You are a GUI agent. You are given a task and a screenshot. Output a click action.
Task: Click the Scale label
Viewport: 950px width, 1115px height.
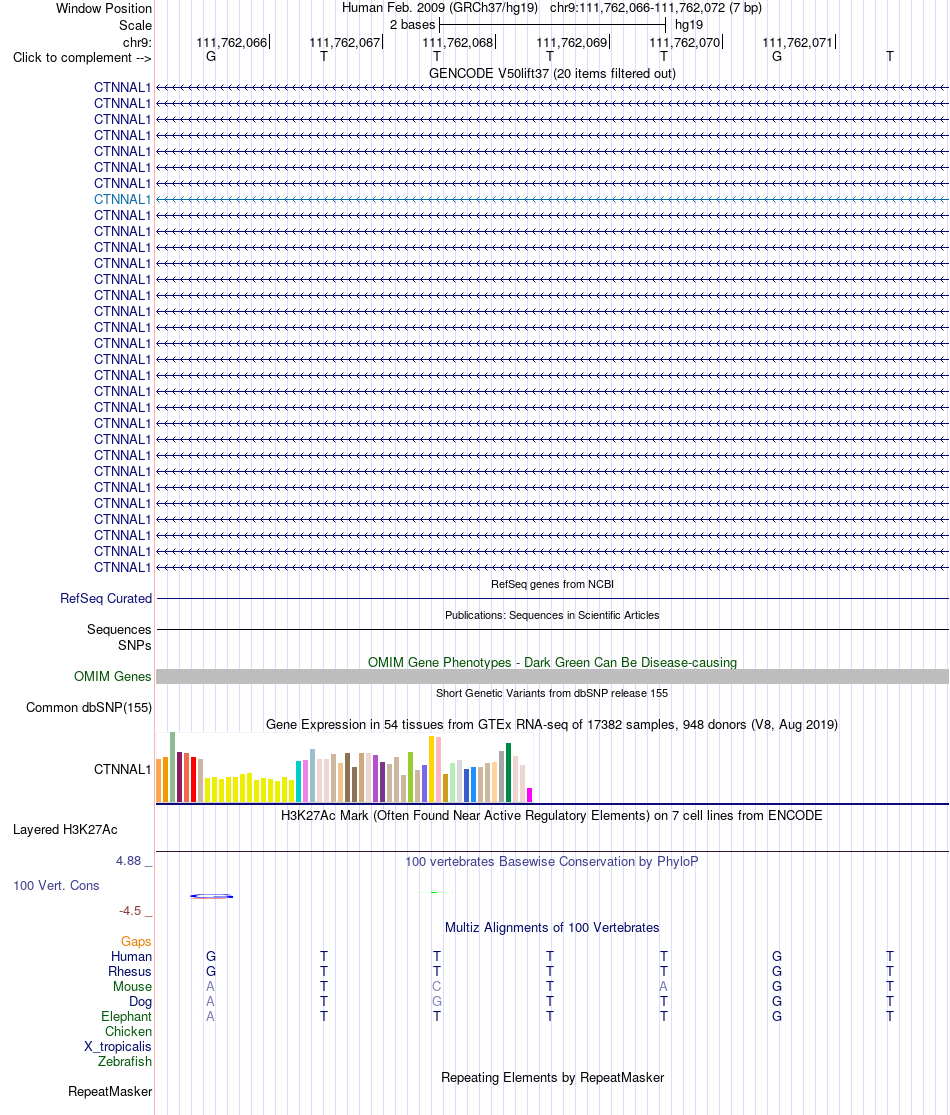(x=135, y=26)
